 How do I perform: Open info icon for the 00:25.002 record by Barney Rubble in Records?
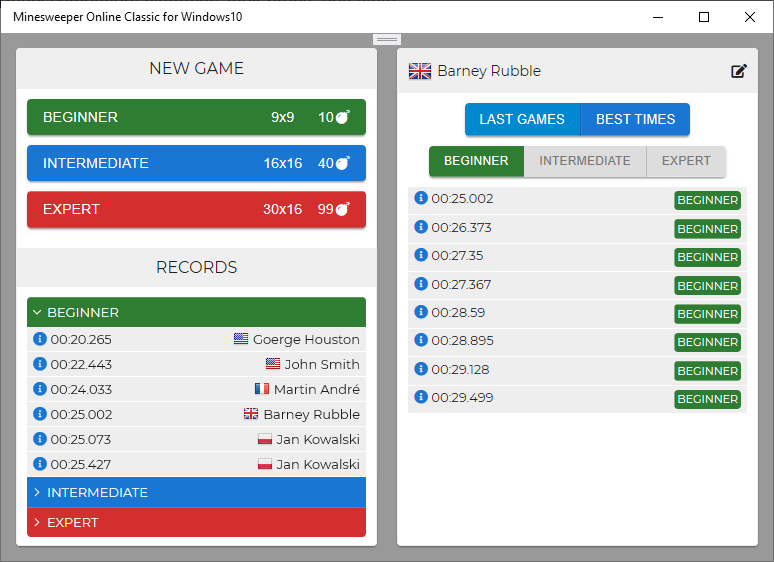[39, 414]
